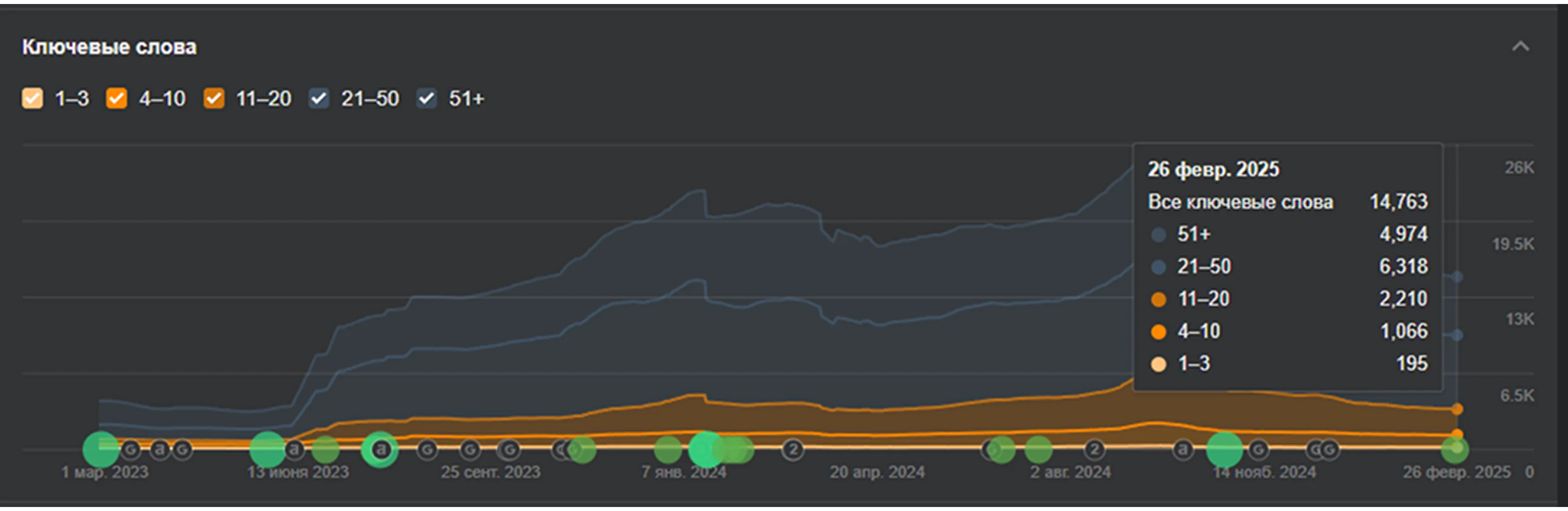This screenshot has height=511, width=1568.
Task: Toggle the 51+ positions checkbox
Action: 426,98
